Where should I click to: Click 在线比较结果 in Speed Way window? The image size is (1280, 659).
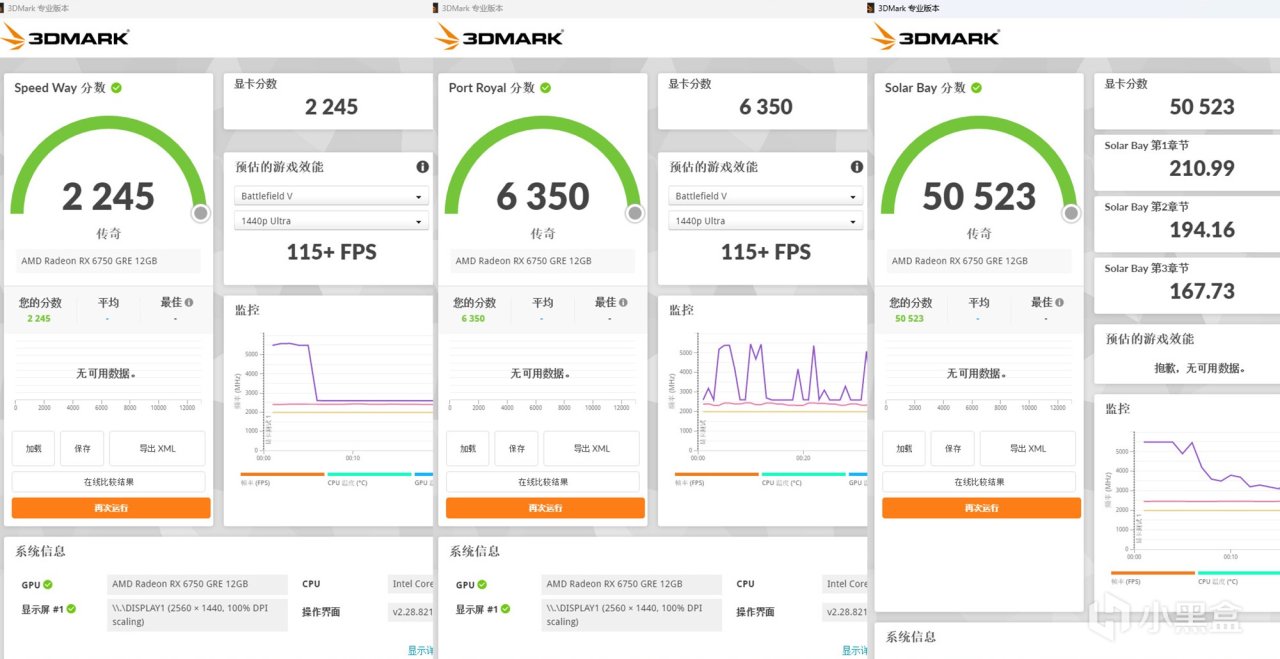(x=109, y=482)
